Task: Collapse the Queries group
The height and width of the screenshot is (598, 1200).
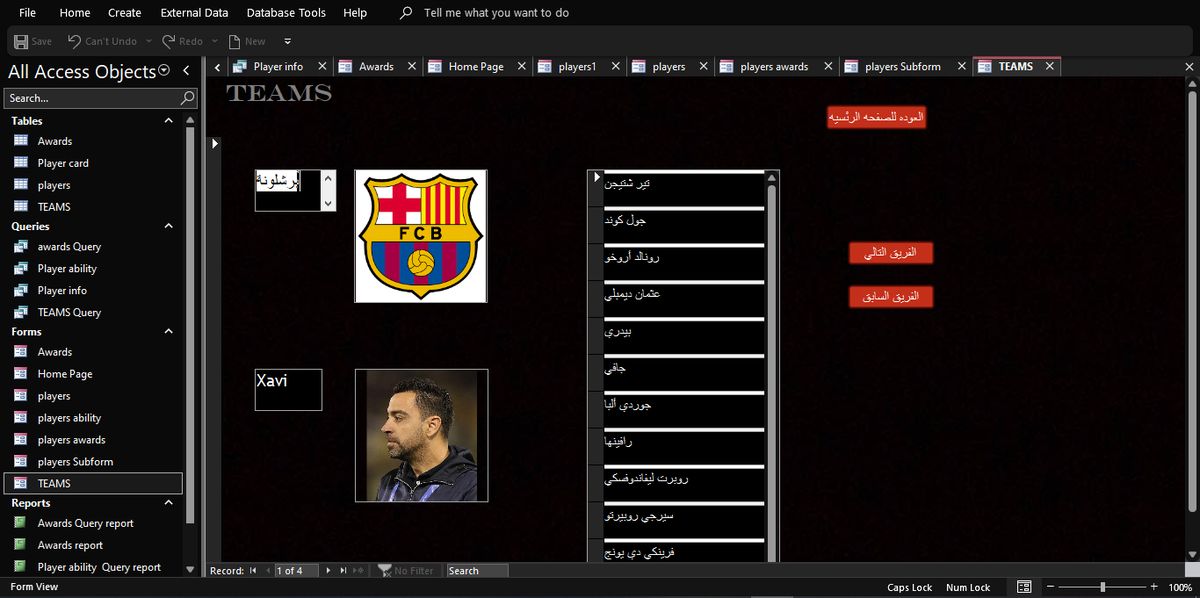Action: [x=168, y=226]
